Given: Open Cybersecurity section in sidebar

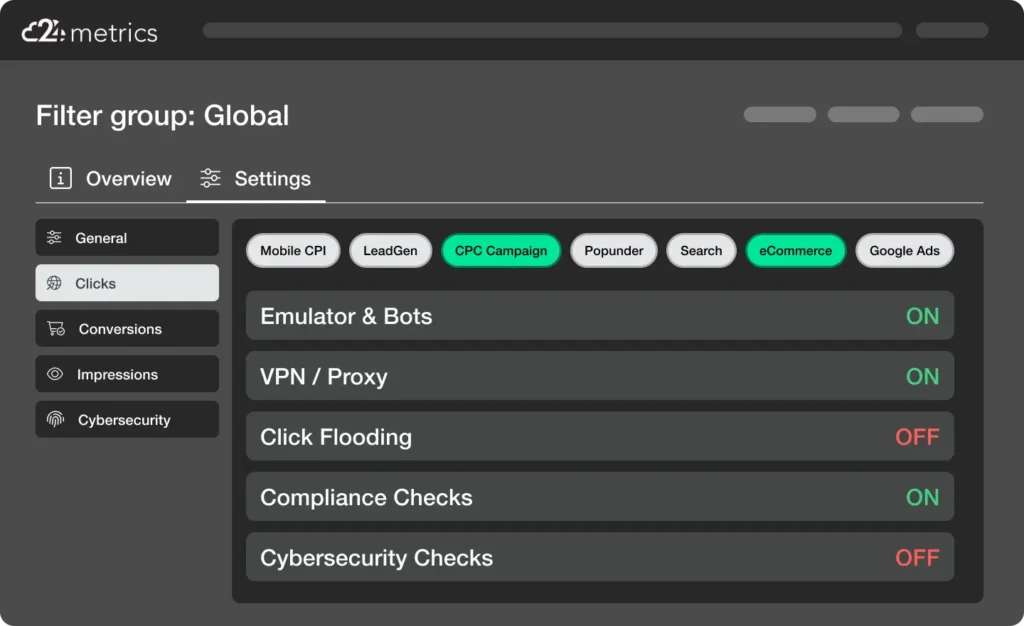Looking at the screenshot, I should coord(127,419).
